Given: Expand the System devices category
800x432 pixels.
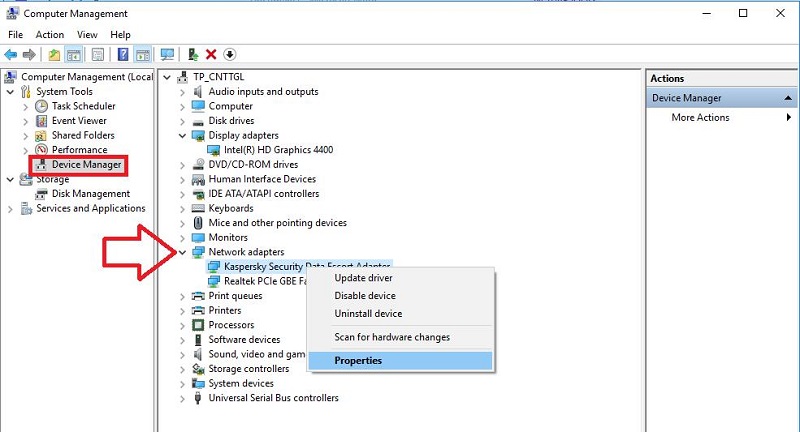Looking at the screenshot, I should click(x=182, y=384).
